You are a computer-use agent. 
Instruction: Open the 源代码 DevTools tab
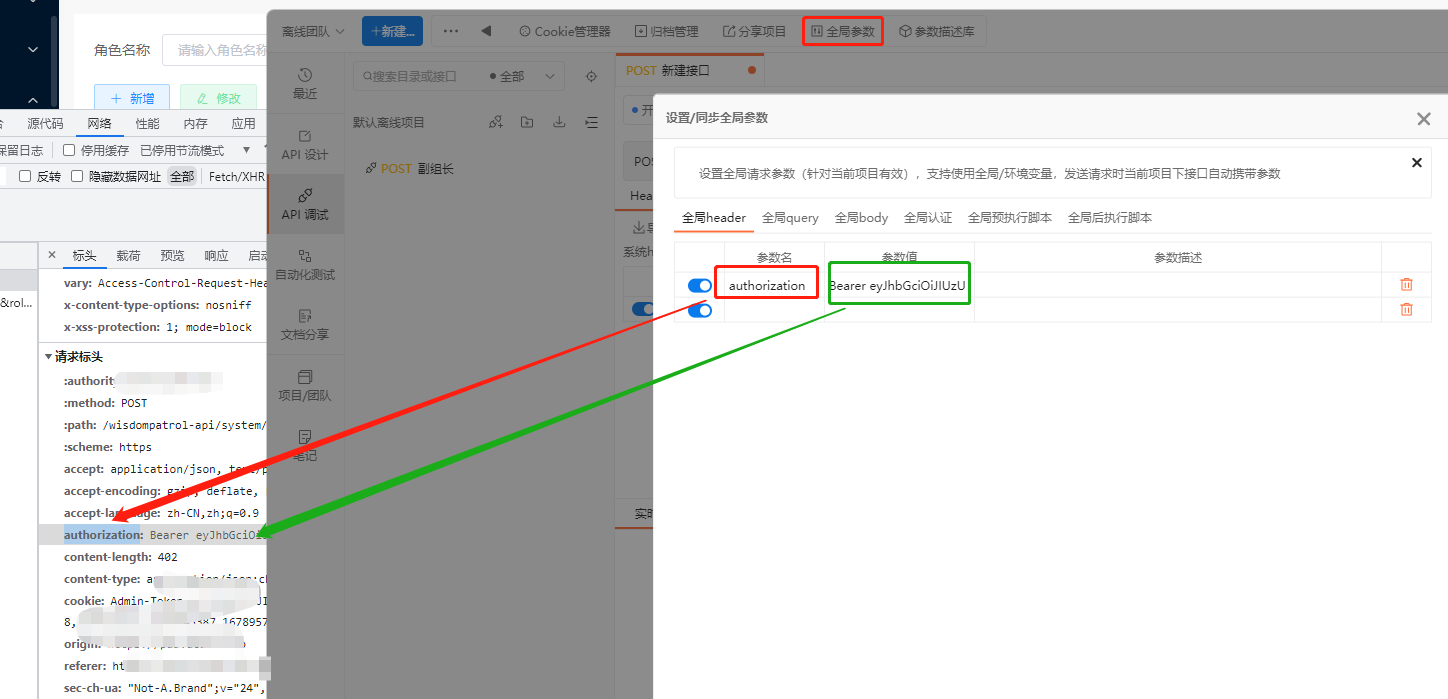(x=45, y=124)
